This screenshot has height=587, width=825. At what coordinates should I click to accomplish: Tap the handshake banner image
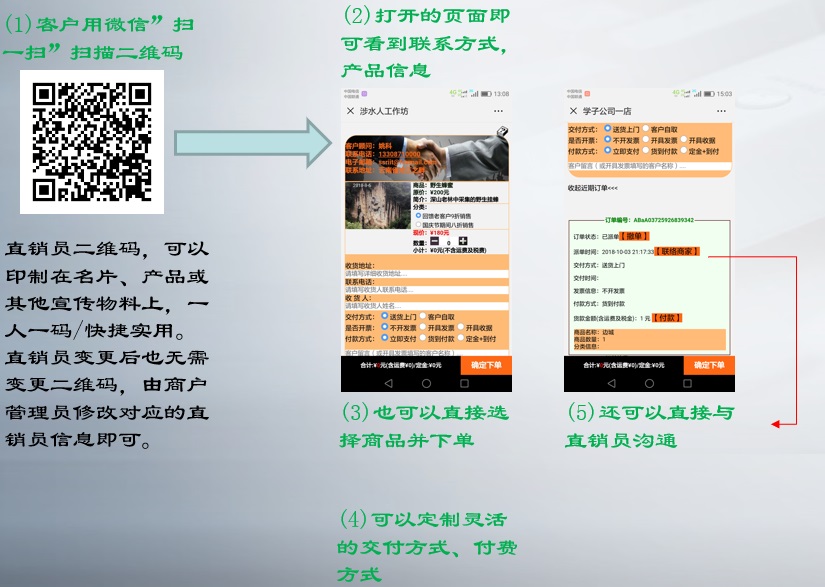coord(427,158)
